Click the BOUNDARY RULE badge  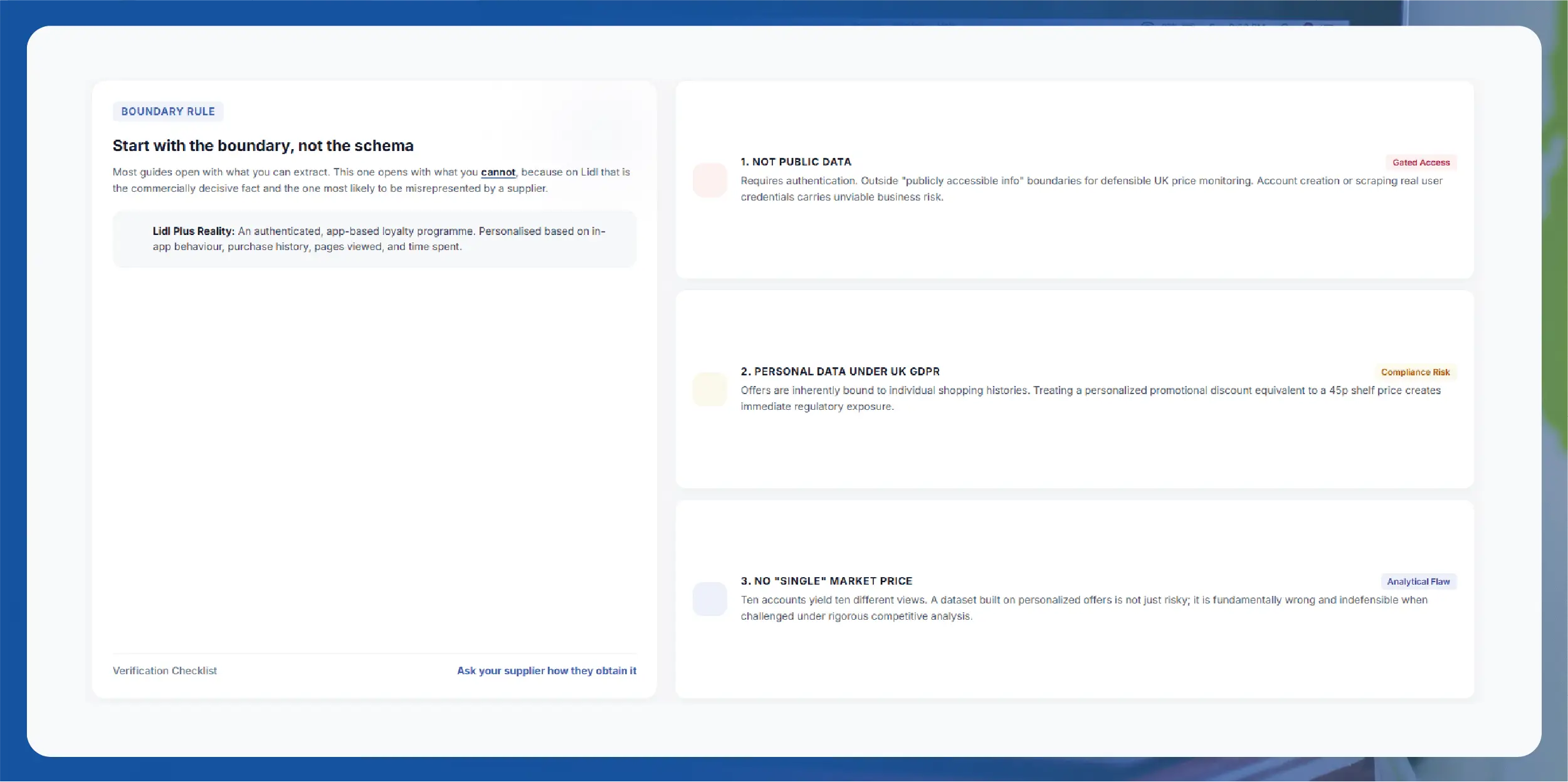[x=168, y=112]
